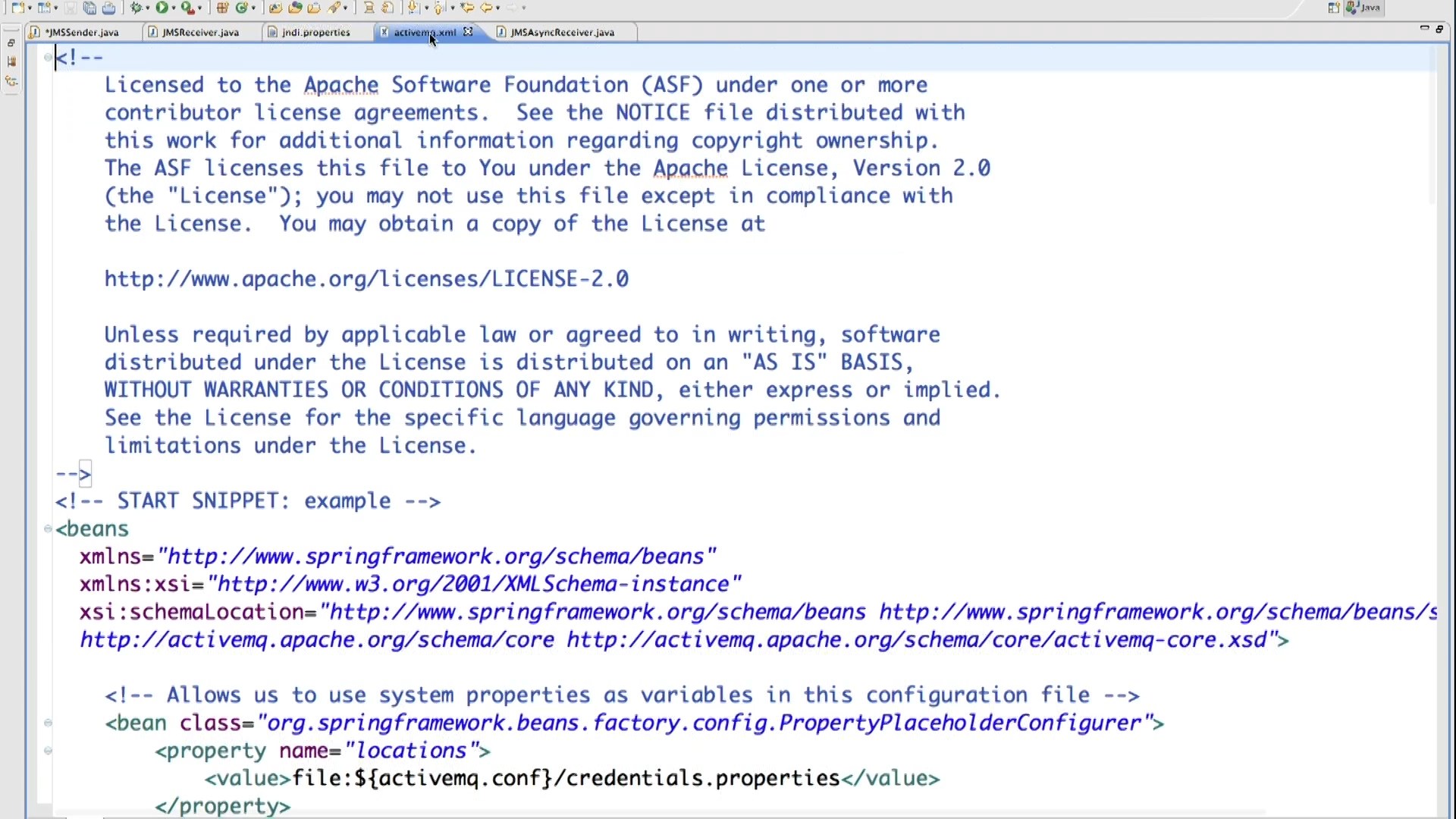The image size is (1456, 819).
Task: Click the springframework beans xmlns value
Action: (x=437, y=557)
